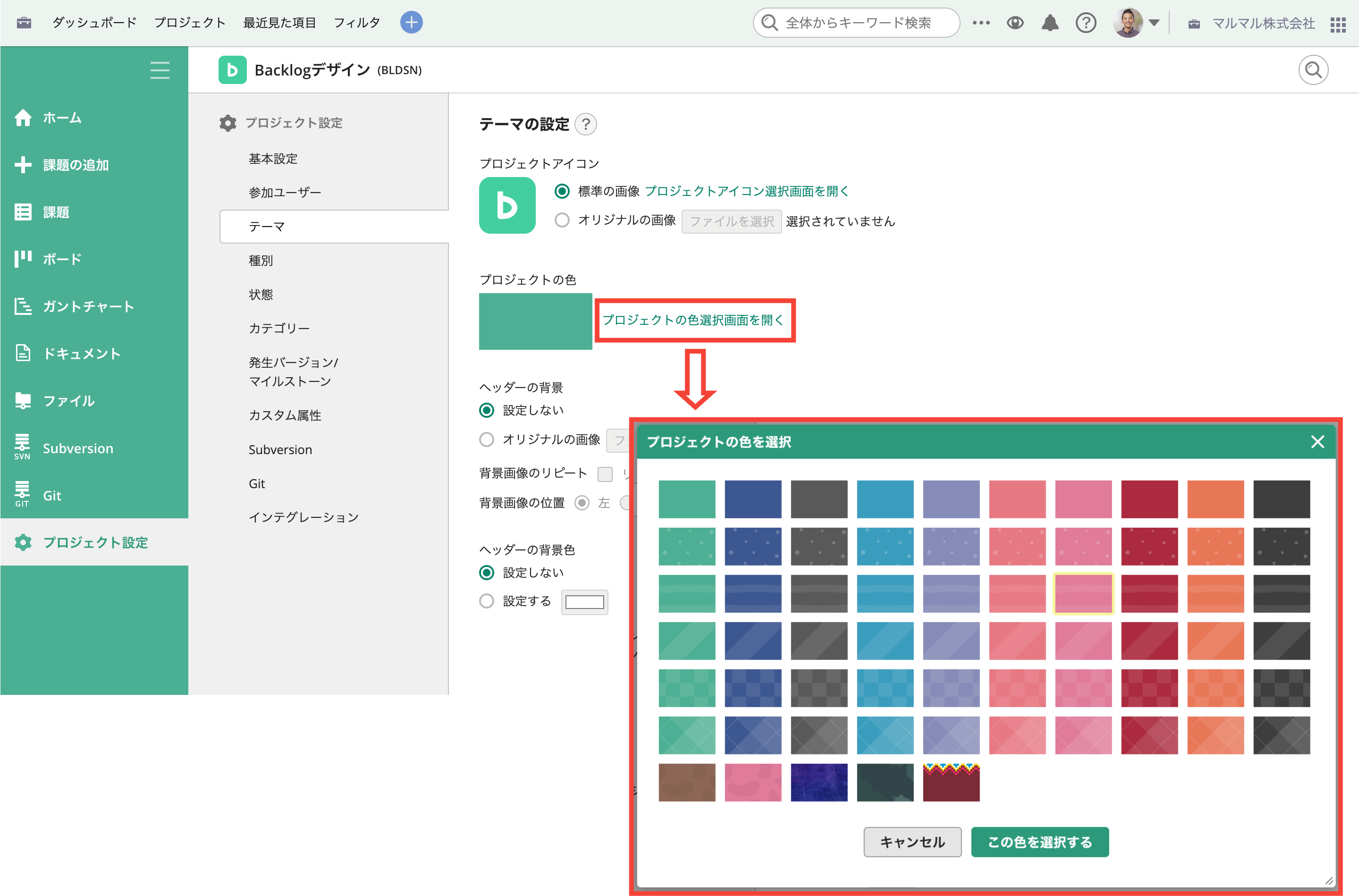Open プロジェクト設定 gear in sidebar
This screenshot has height=896, width=1359.
click(x=23, y=542)
